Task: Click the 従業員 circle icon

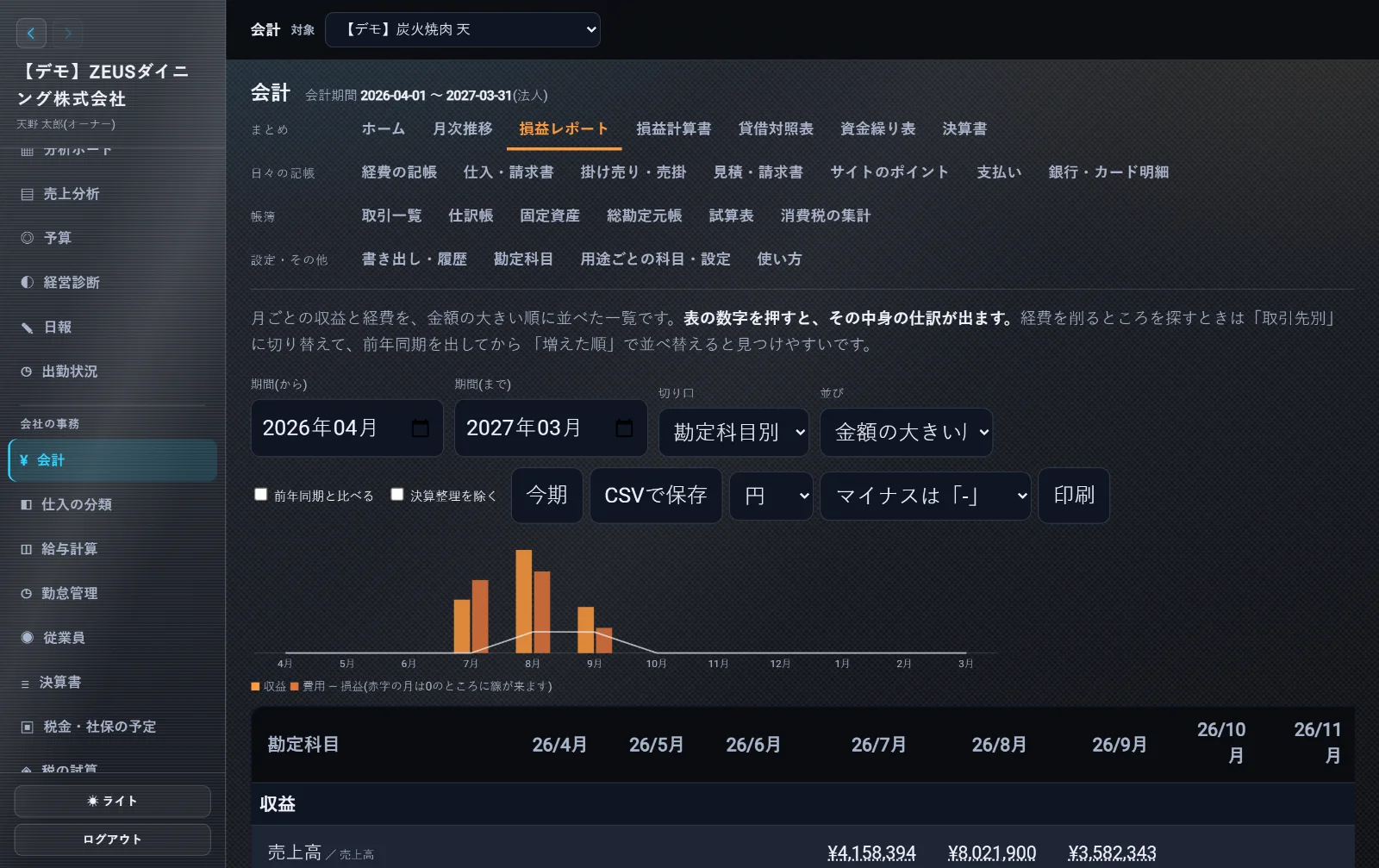Action: [28, 638]
